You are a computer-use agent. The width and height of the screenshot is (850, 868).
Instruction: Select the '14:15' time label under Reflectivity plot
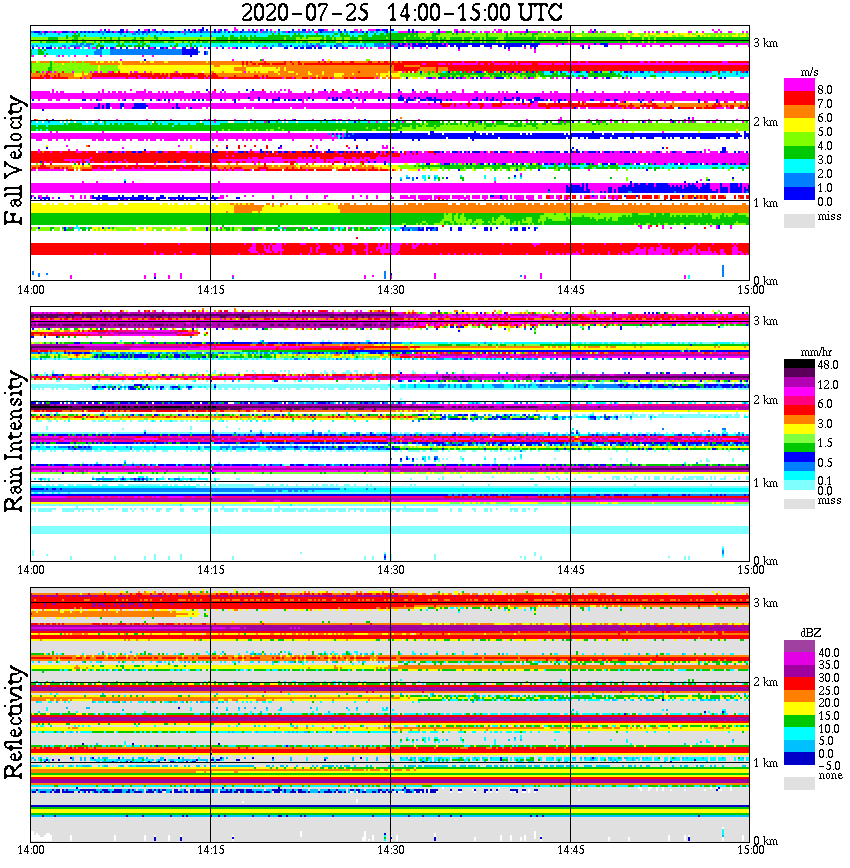[x=211, y=850]
